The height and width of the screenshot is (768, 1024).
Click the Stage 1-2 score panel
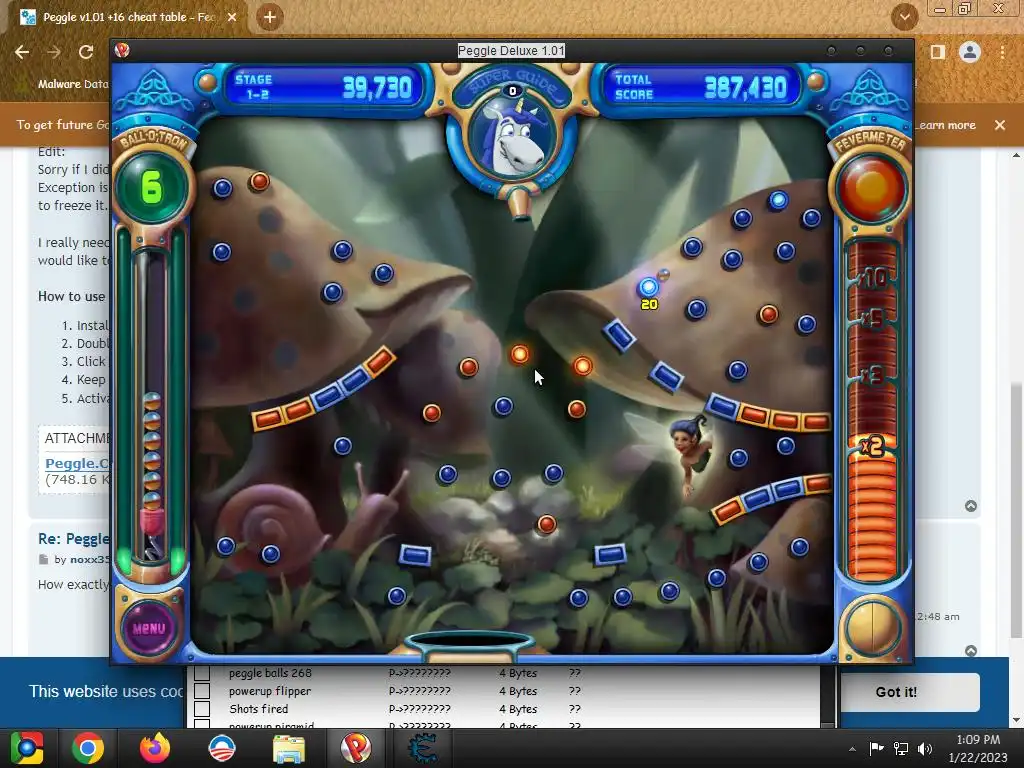coord(323,87)
